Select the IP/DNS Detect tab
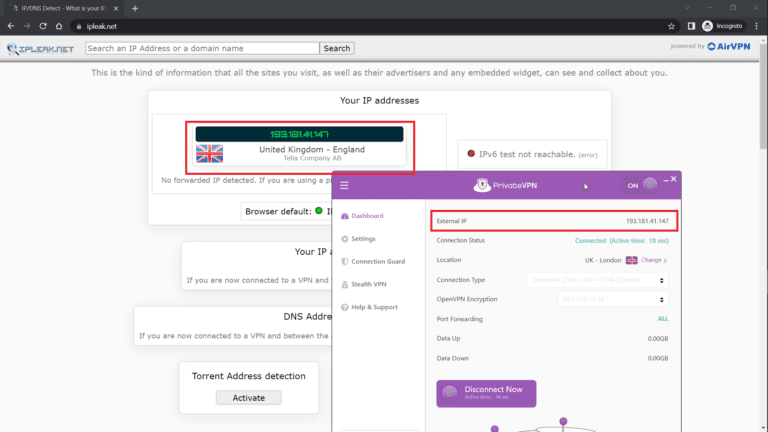Screen dimensions: 768x432 (x=64, y=8)
